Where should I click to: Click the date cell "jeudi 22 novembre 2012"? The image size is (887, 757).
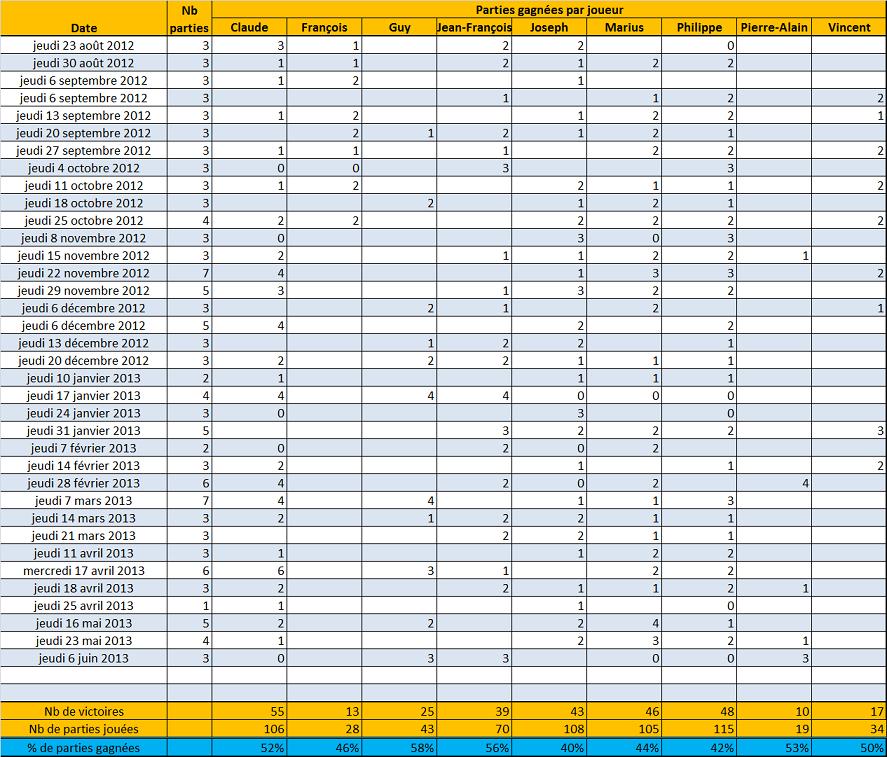84,273
